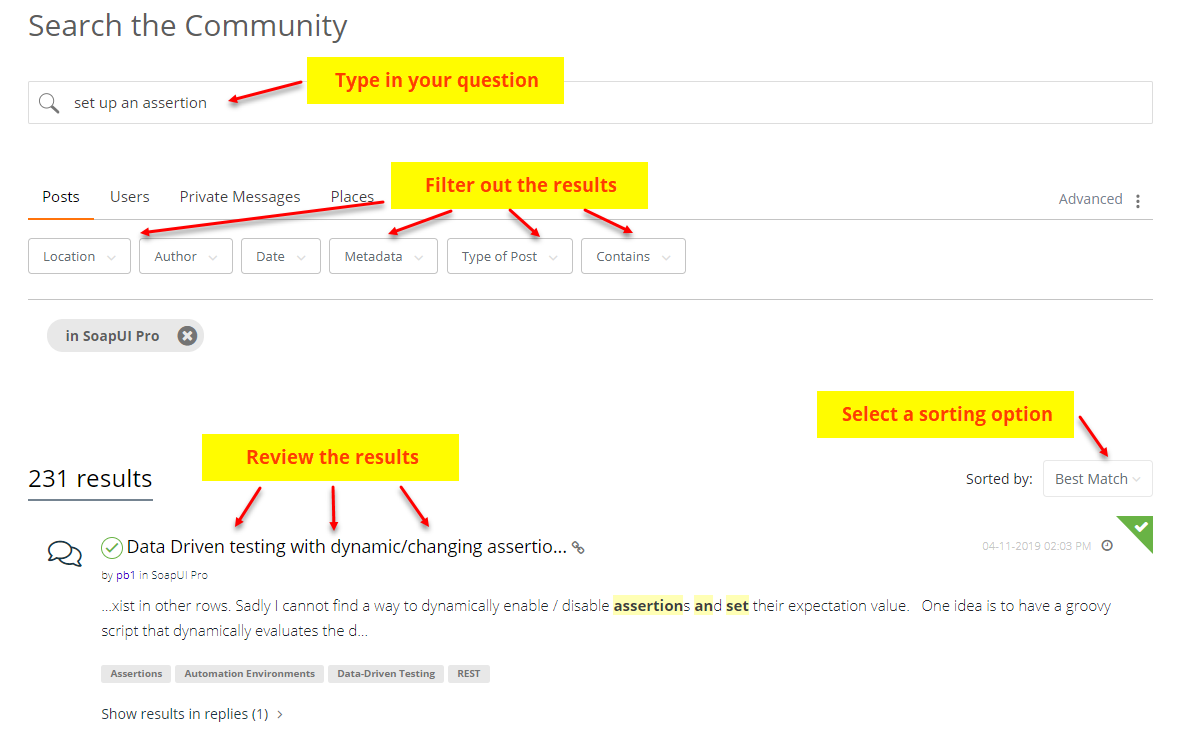Click the green checkmark circle before the result title

tap(112, 547)
